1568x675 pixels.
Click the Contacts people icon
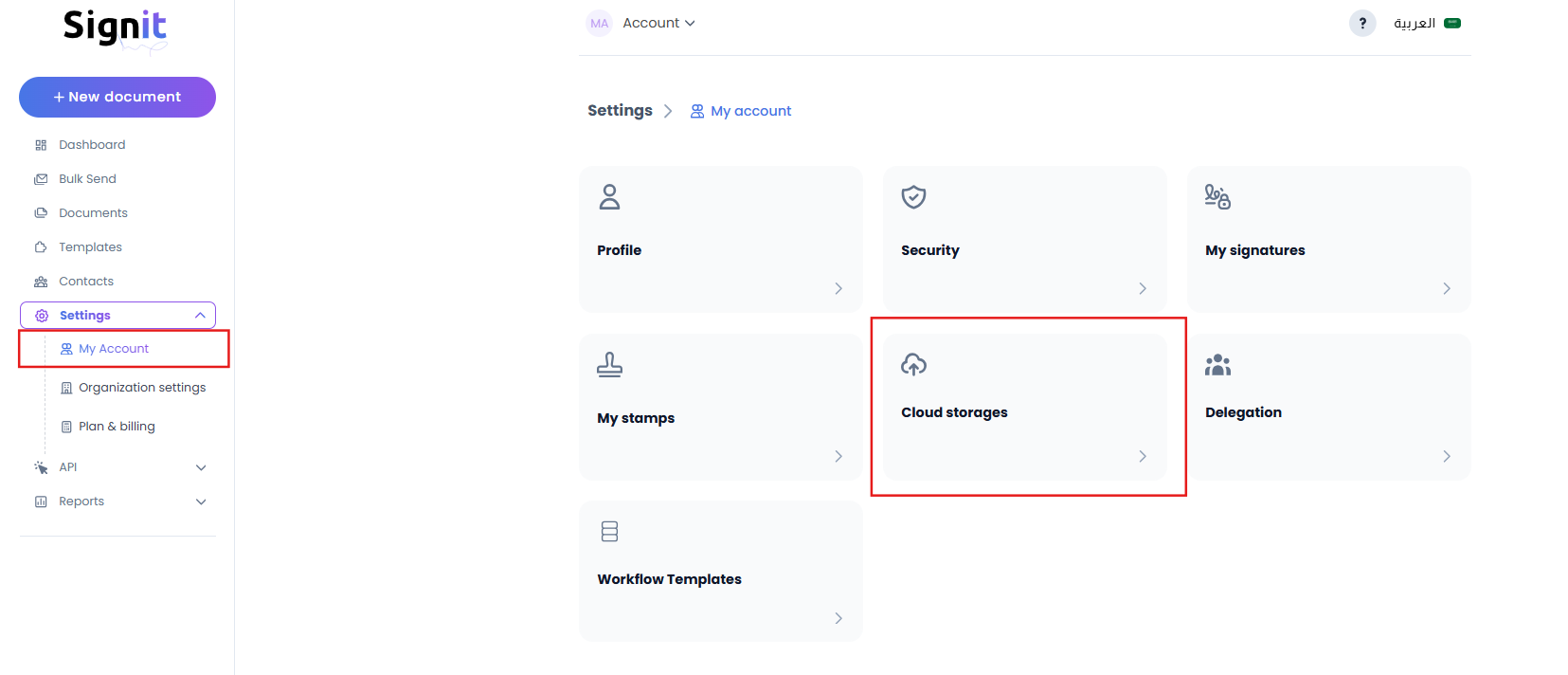point(41,282)
